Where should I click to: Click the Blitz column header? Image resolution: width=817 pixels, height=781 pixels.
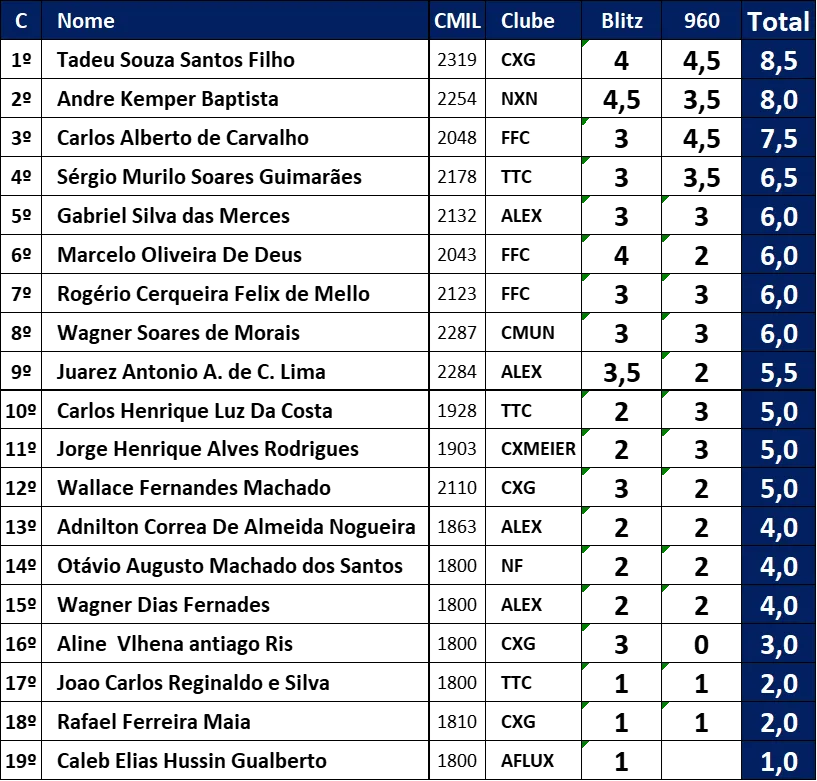point(622,21)
